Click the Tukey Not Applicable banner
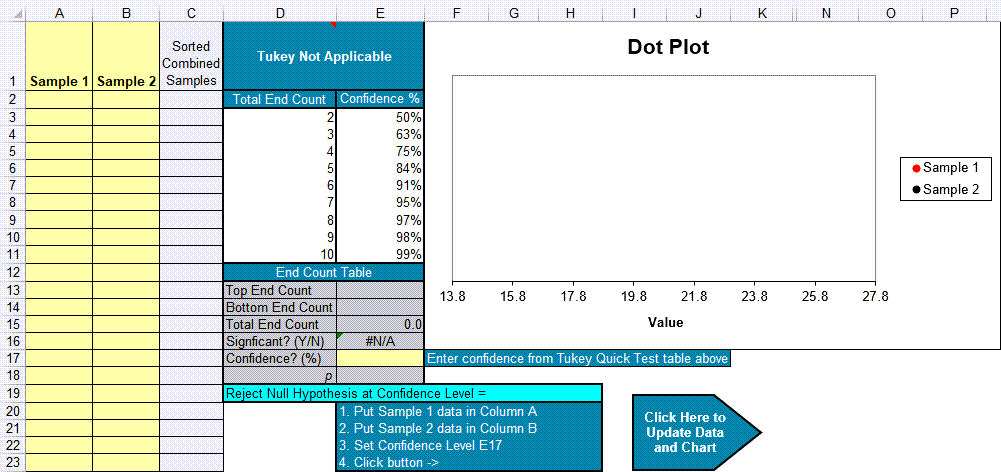The image size is (1001, 472). 324,56
